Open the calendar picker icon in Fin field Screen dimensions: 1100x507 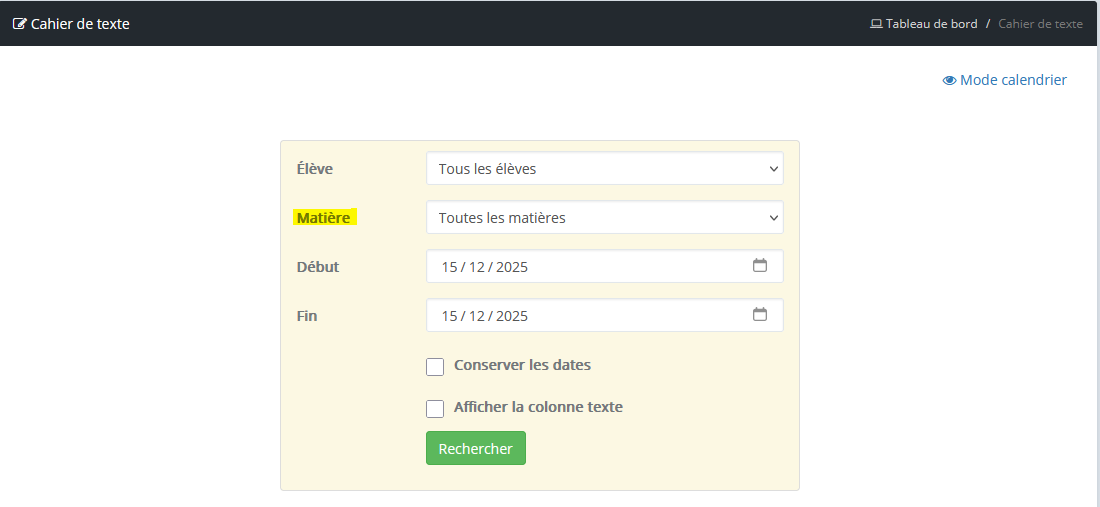(760, 315)
